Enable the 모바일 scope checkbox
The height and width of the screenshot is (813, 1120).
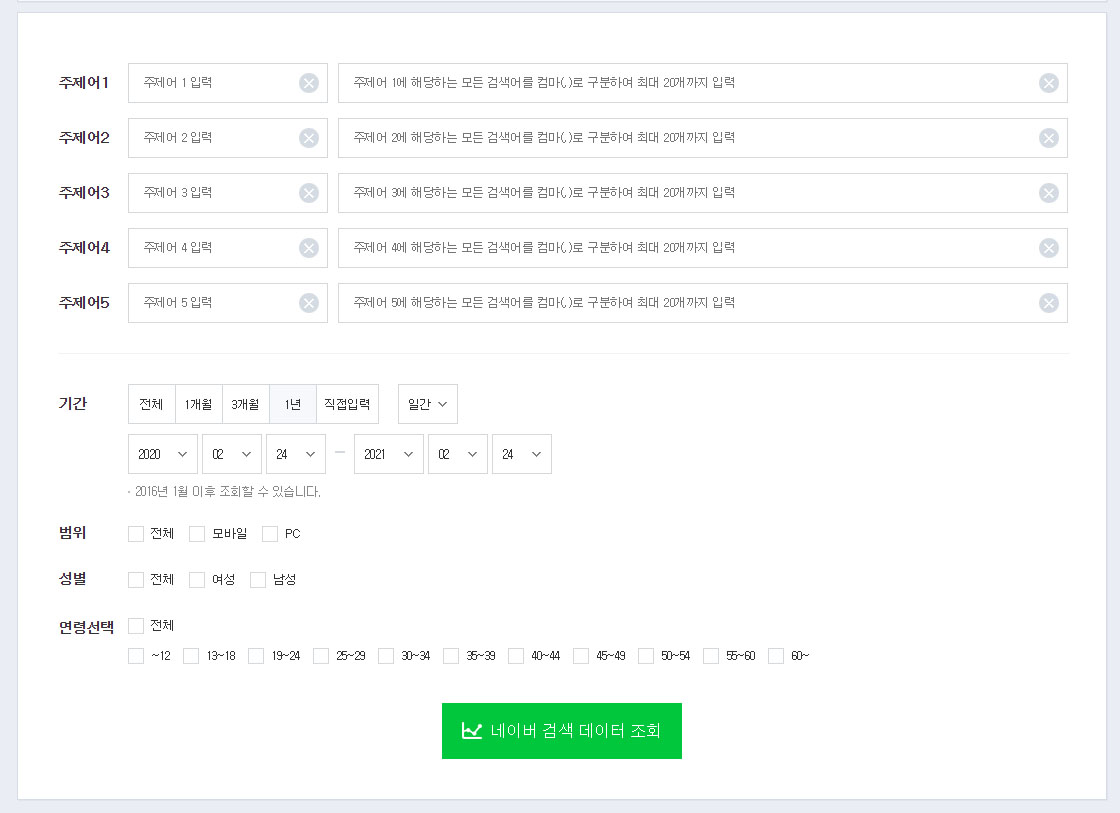click(x=196, y=533)
